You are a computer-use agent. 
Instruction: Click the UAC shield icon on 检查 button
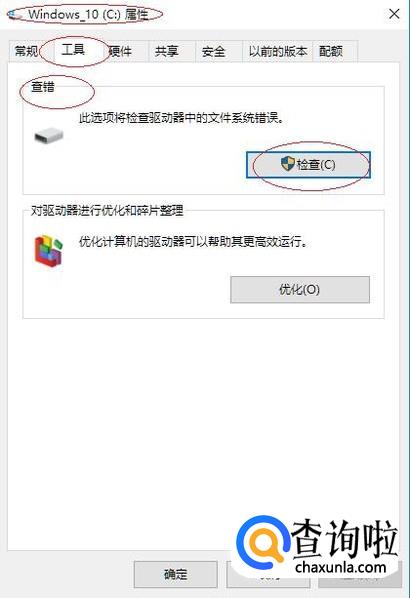pyautogui.click(x=288, y=164)
